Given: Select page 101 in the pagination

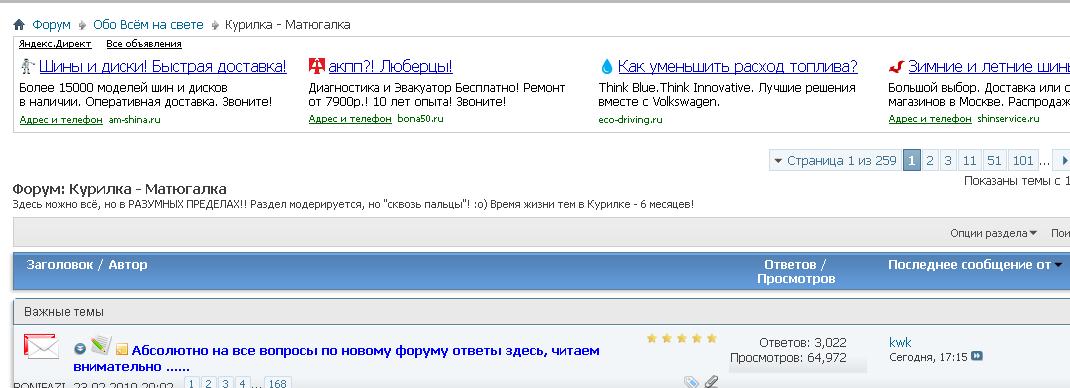Looking at the screenshot, I should click(1022, 161).
